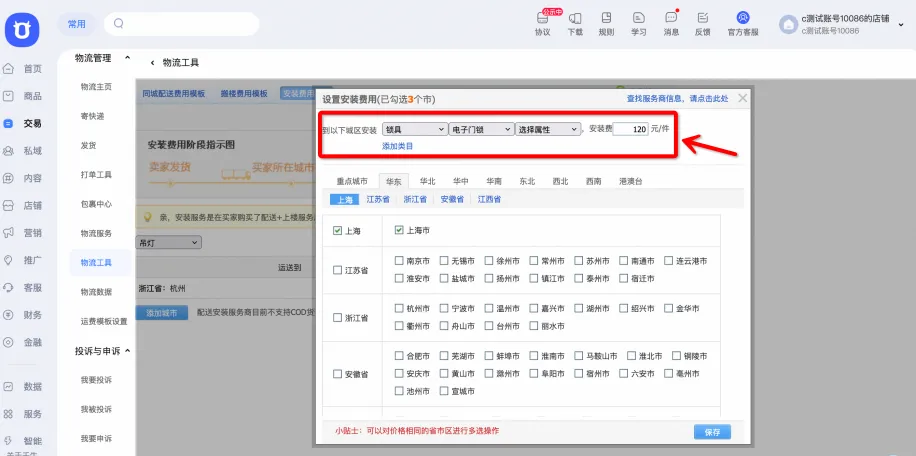
Task: Click the 查找服务商信息 link
Action: [x=677, y=99]
